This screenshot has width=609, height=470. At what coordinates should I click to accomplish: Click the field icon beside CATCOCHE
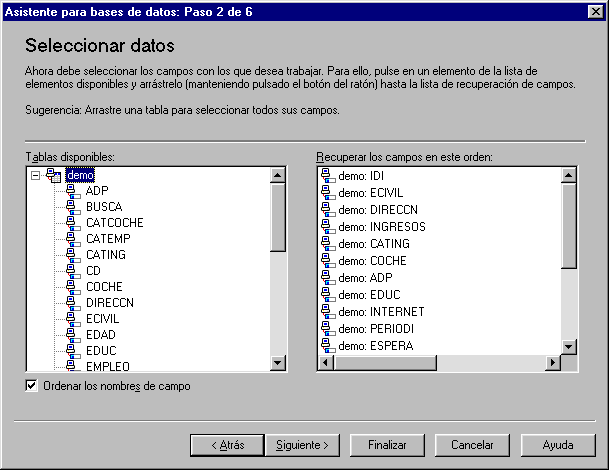click(73, 223)
